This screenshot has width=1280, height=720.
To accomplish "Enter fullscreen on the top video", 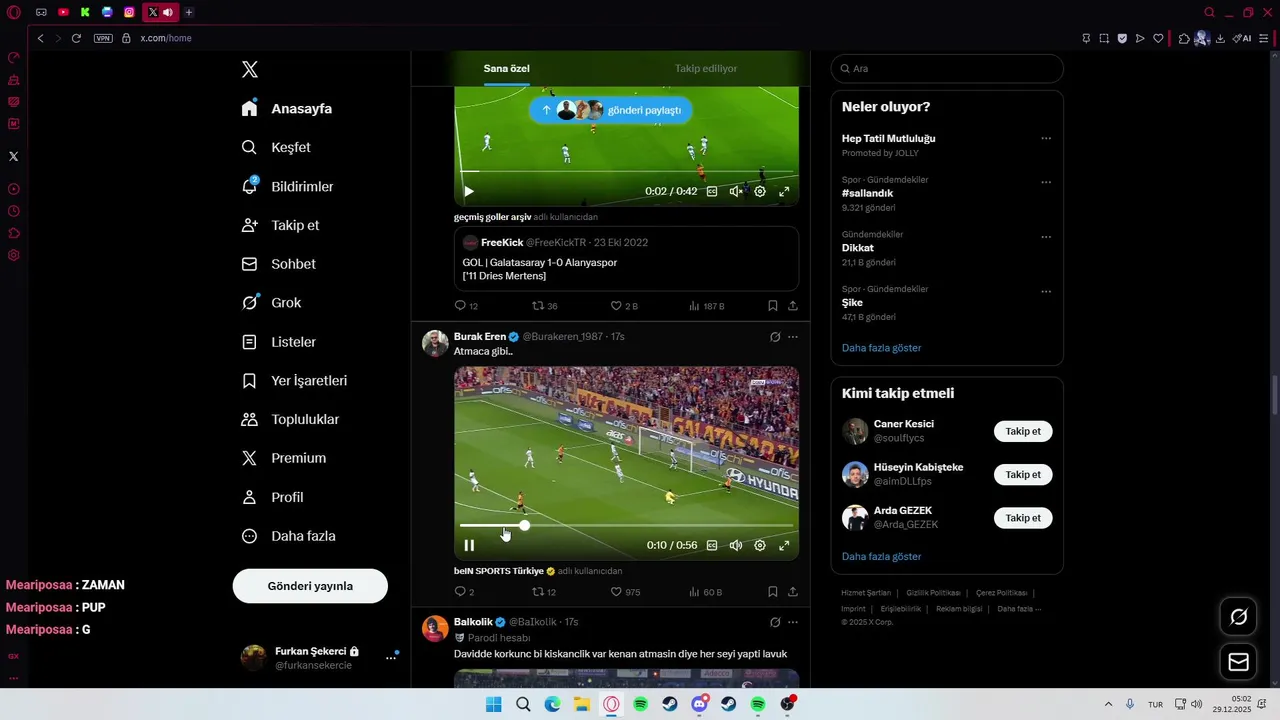I will pyautogui.click(x=784, y=191).
